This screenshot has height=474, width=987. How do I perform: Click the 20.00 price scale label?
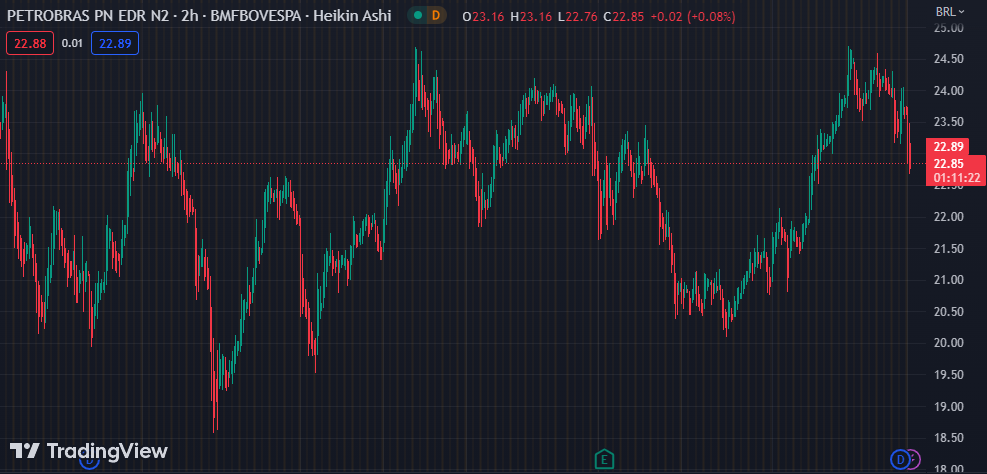click(x=949, y=343)
